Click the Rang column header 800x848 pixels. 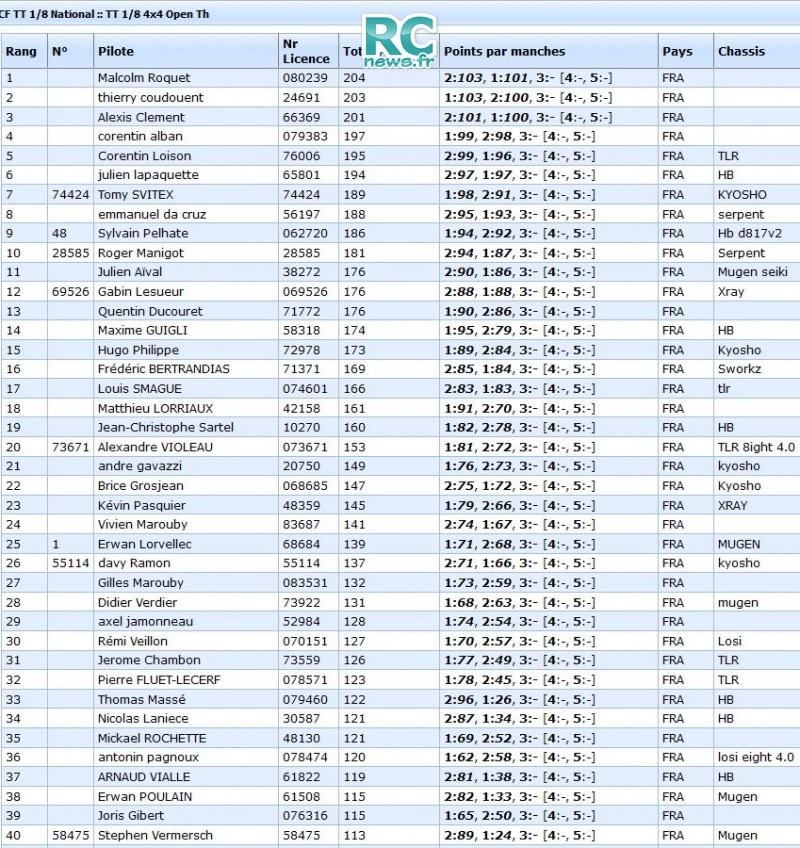coord(22,51)
